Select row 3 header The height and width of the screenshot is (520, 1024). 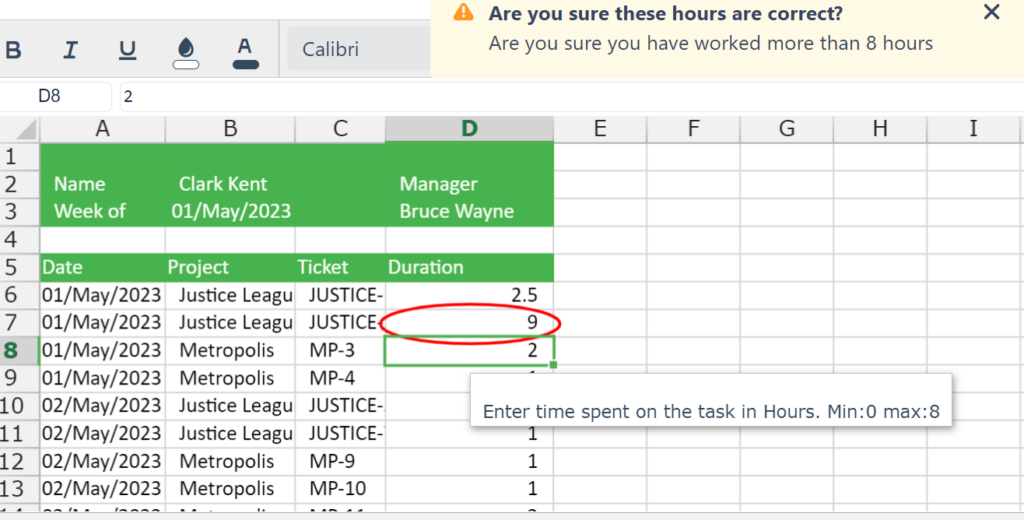click(x=20, y=212)
